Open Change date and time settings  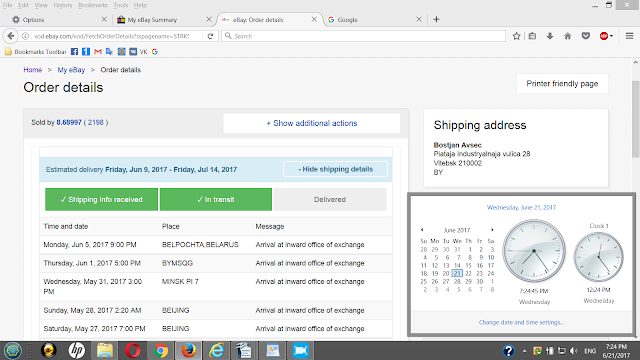tap(521, 322)
